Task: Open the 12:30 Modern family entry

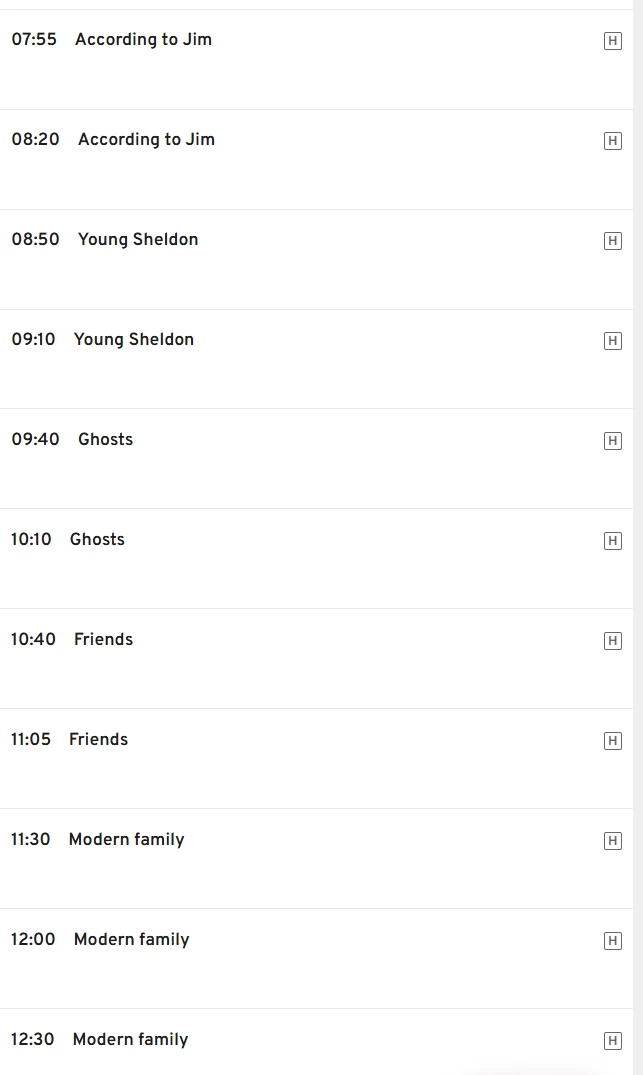Action: (130, 1040)
